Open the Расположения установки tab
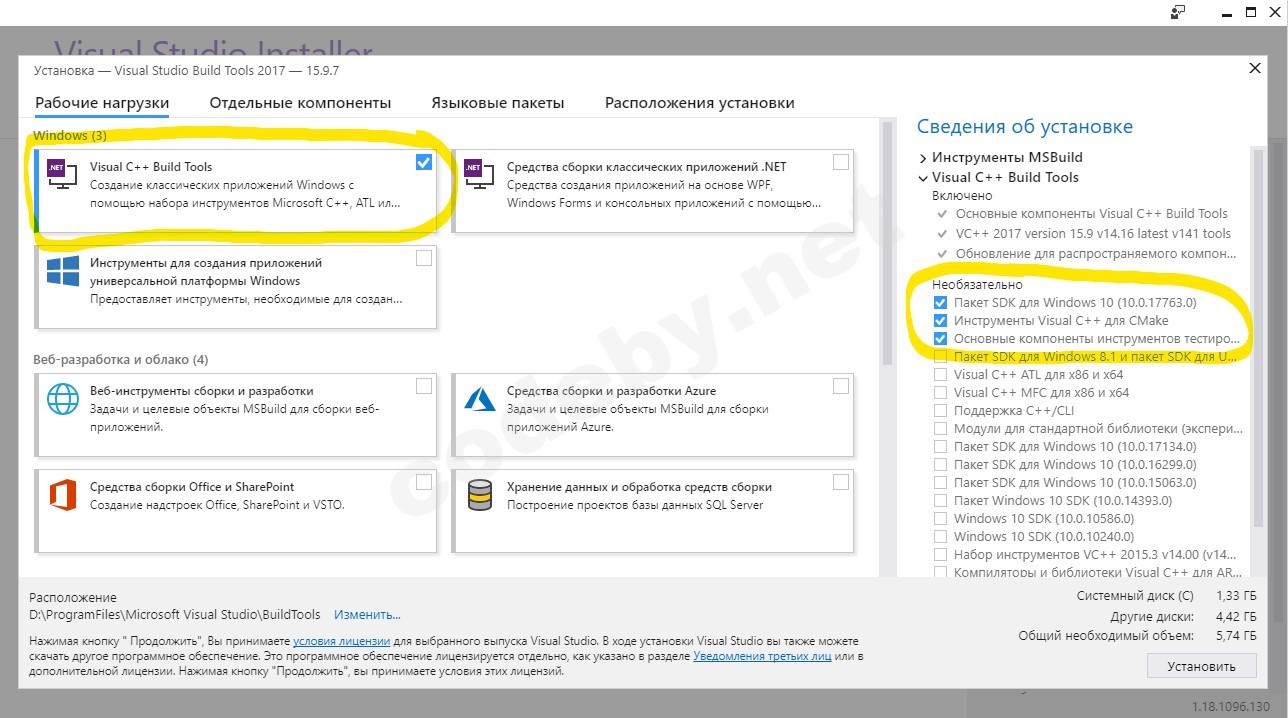 tap(699, 103)
